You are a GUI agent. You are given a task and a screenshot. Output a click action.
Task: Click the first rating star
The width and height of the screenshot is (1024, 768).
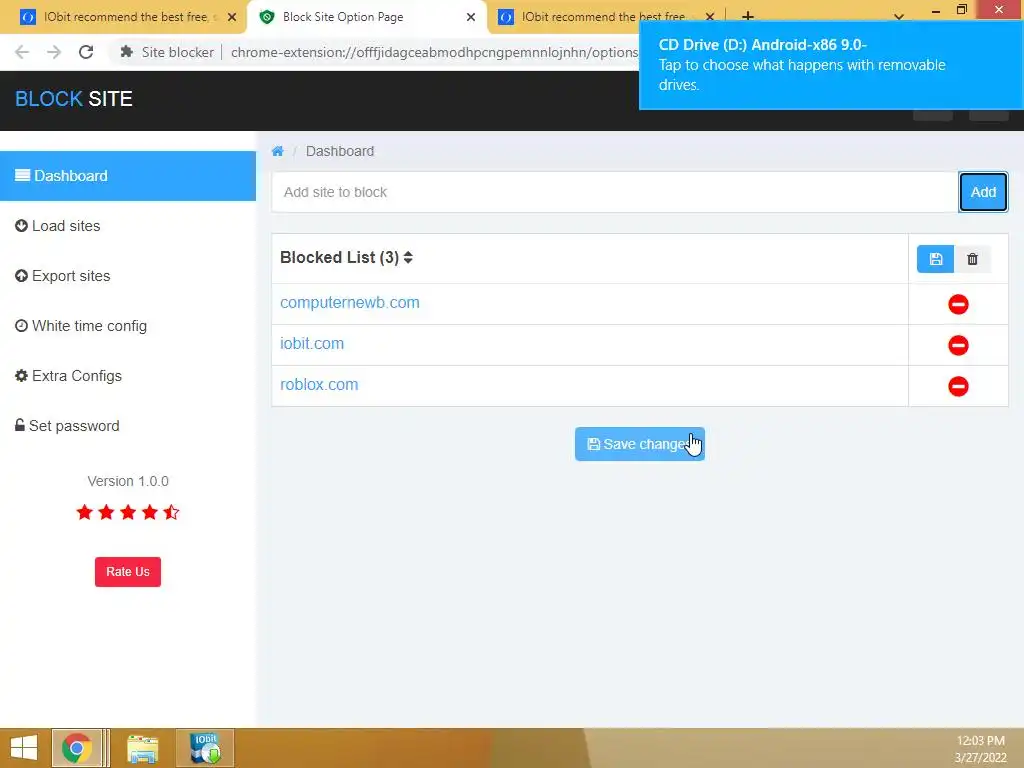point(84,513)
